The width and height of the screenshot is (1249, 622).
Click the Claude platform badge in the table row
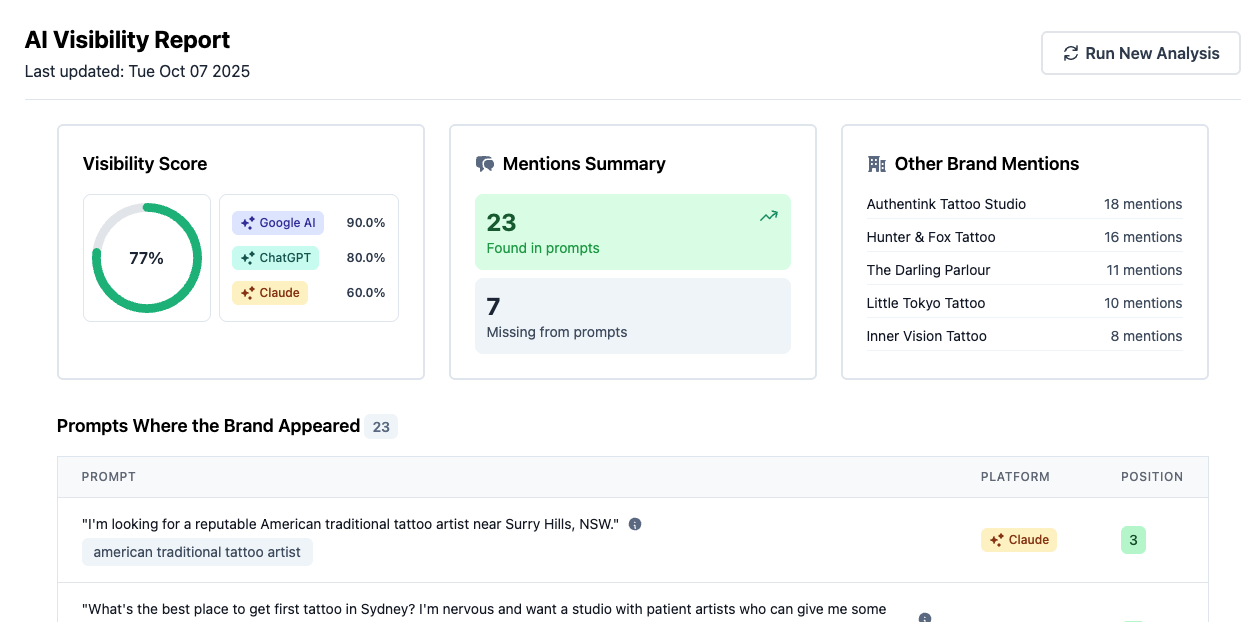pyautogui.click(x=1018, y=540)
